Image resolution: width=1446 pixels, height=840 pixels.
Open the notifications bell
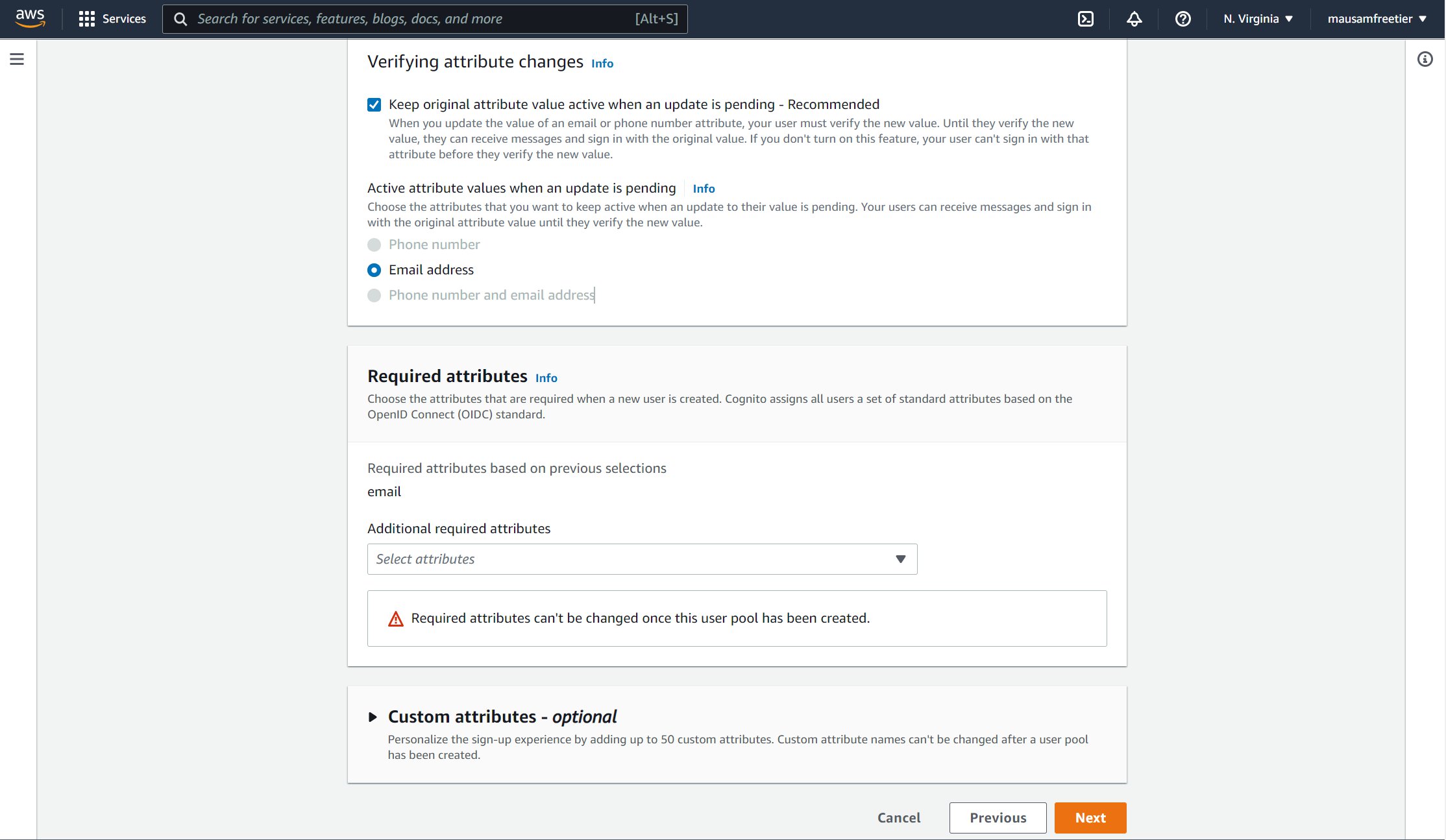(1134, 19)
